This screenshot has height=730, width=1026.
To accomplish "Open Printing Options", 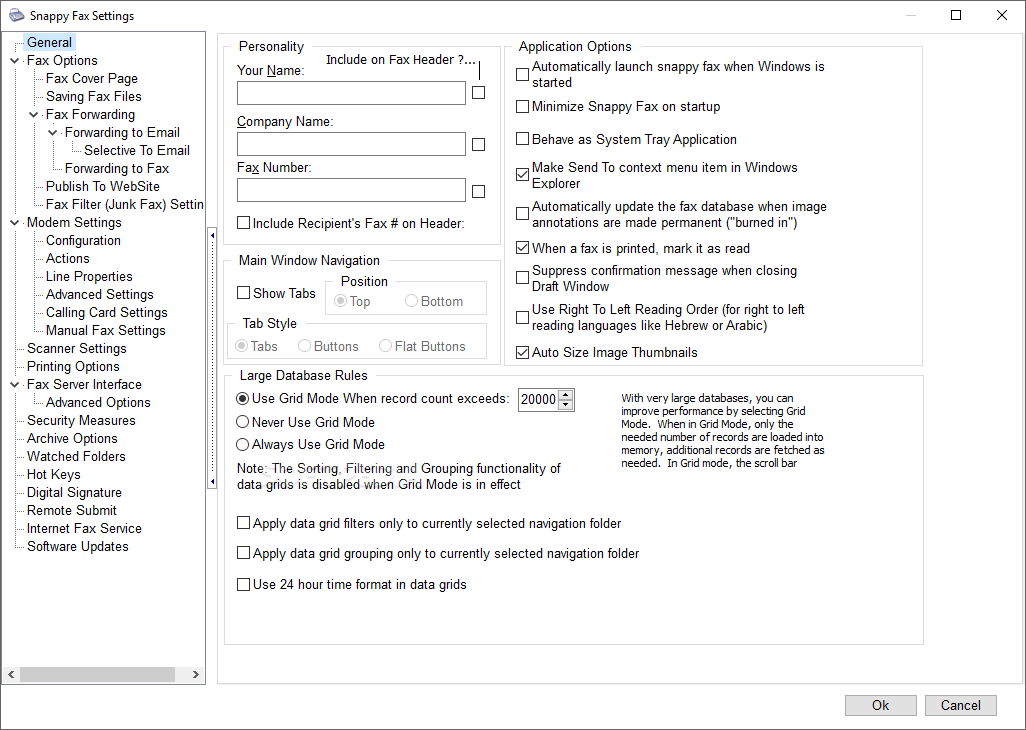I will click(73, 366).
